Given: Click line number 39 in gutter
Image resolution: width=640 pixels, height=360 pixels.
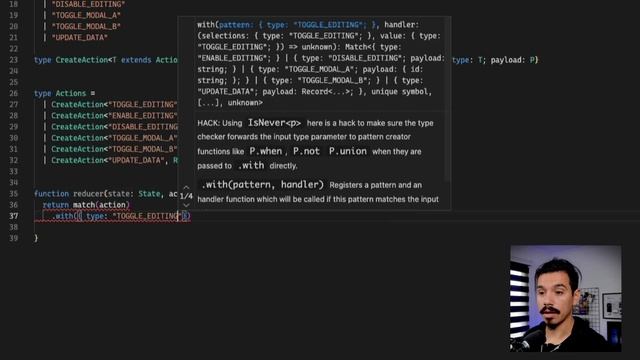Looking at the screenshot, I should click(x=14, y=238).
